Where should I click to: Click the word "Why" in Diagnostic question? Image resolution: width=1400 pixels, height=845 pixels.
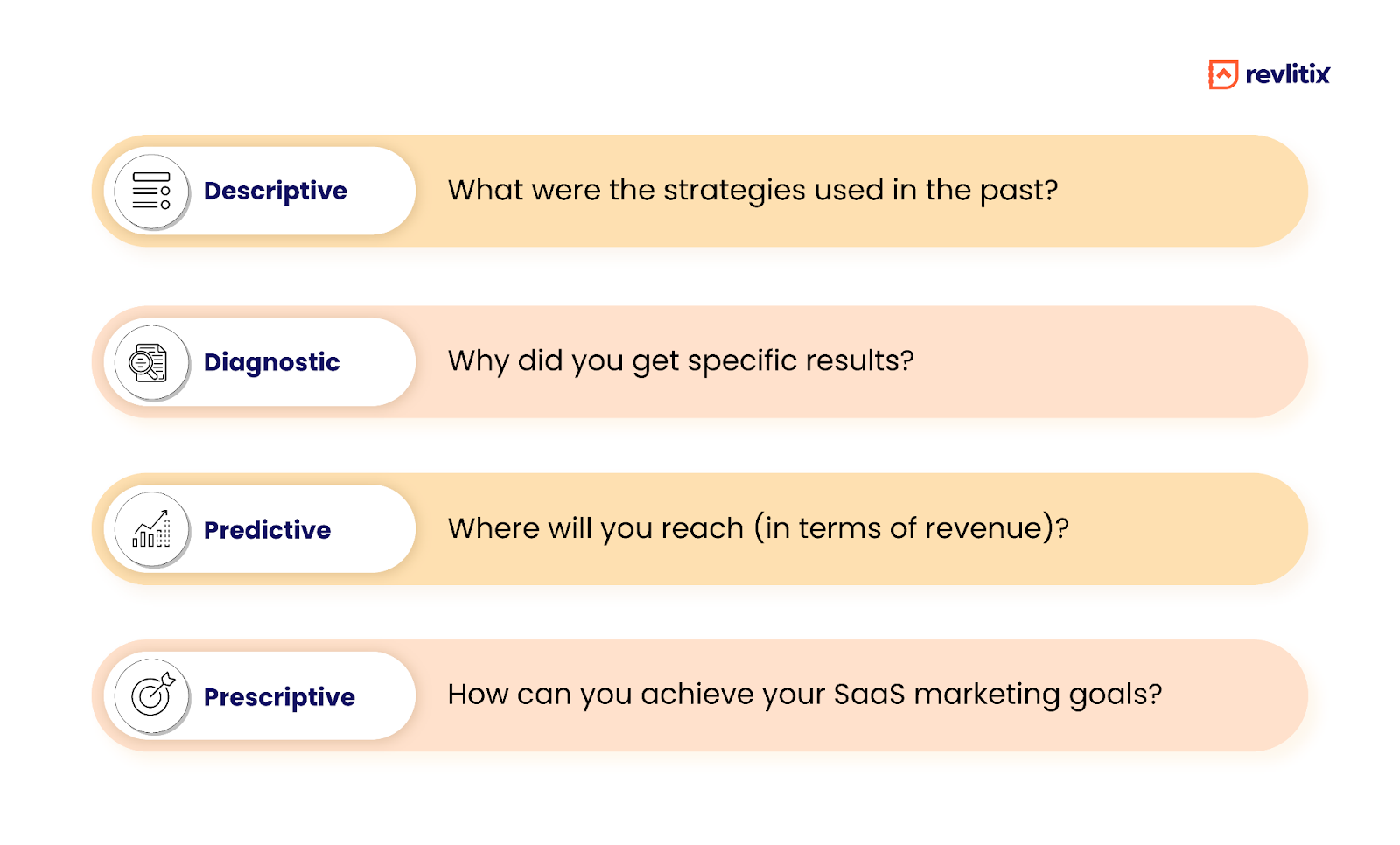(478, 361)
